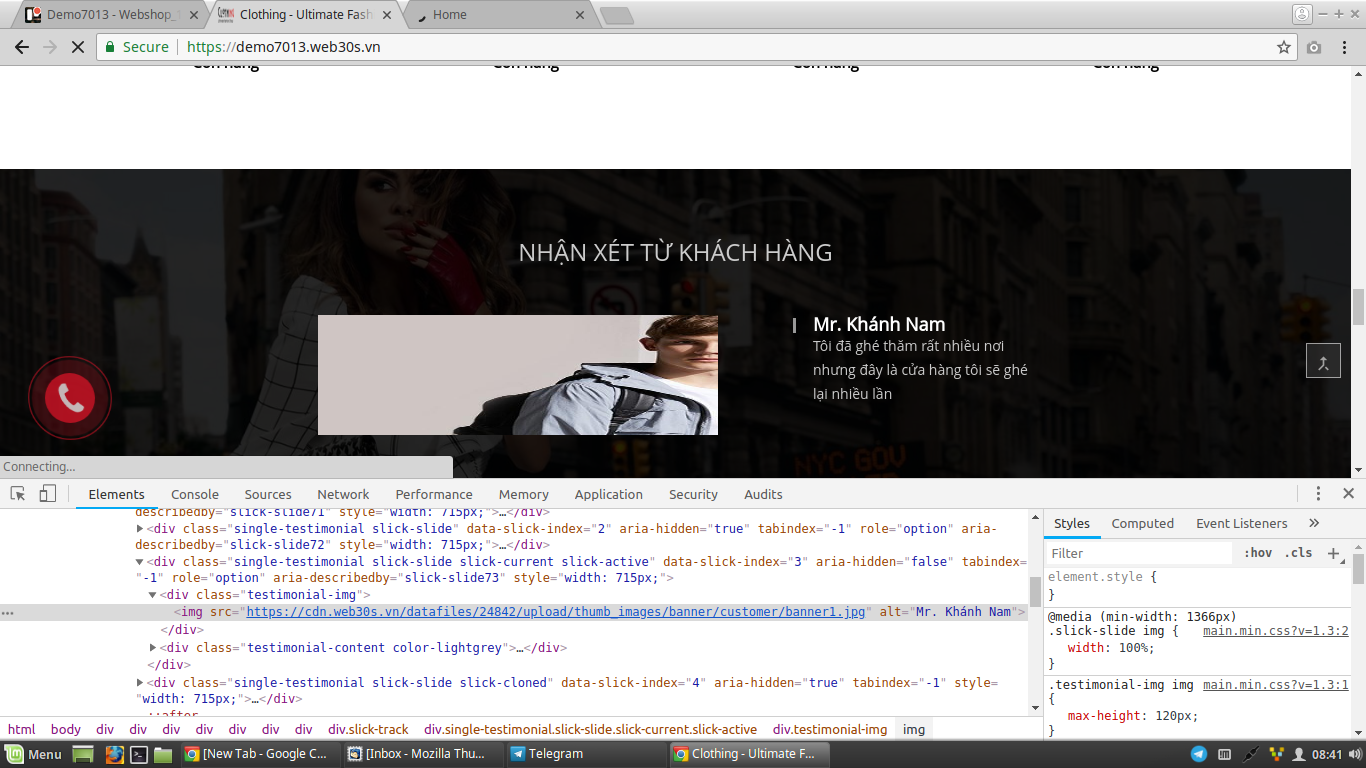Switch to the Audits tab
This screenshot has height=768, width=1366.
click(x=763, y=494)
